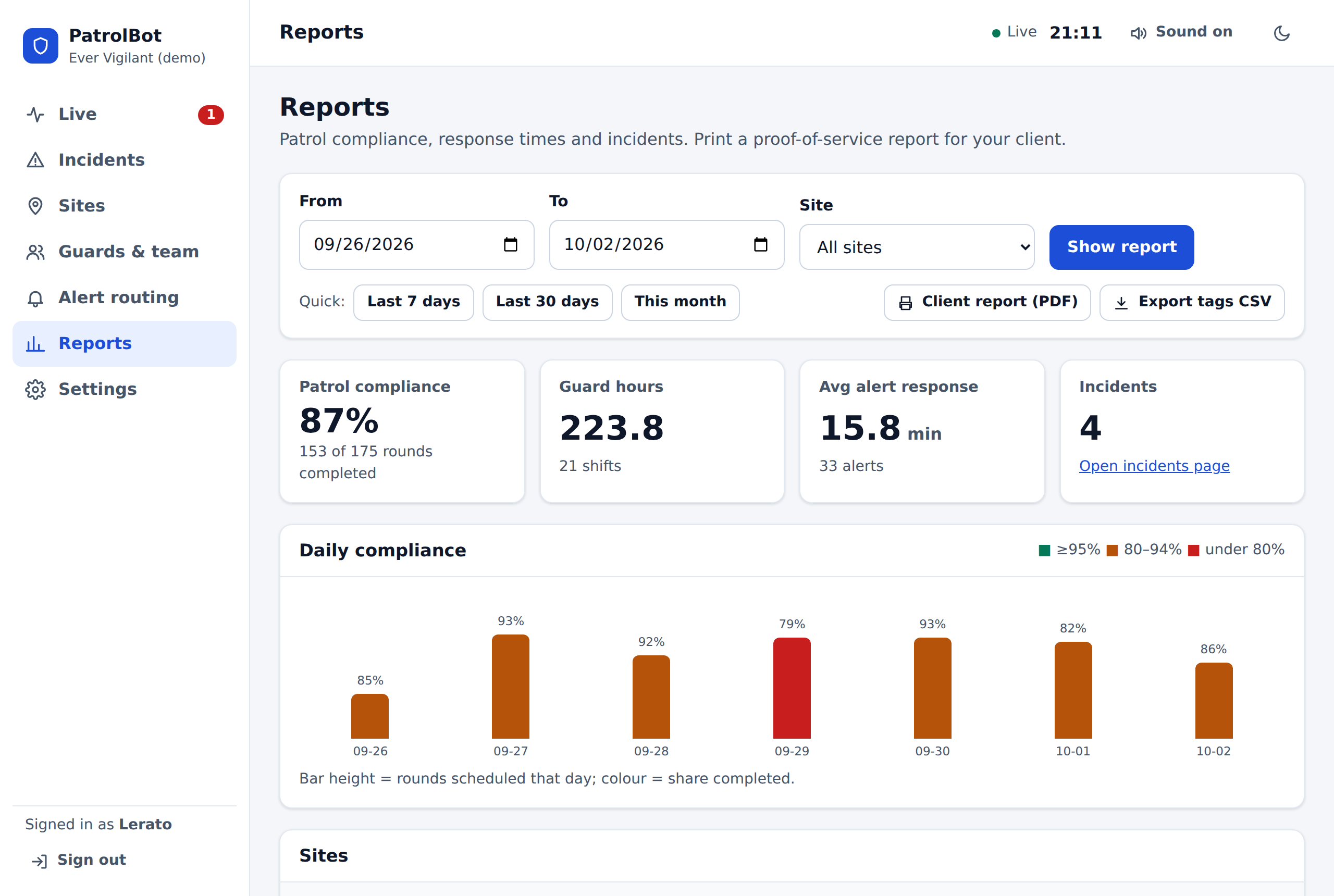1334x896 pixels.
Task: Click the 87% Patrol compliance value
Action: point(339,421)
